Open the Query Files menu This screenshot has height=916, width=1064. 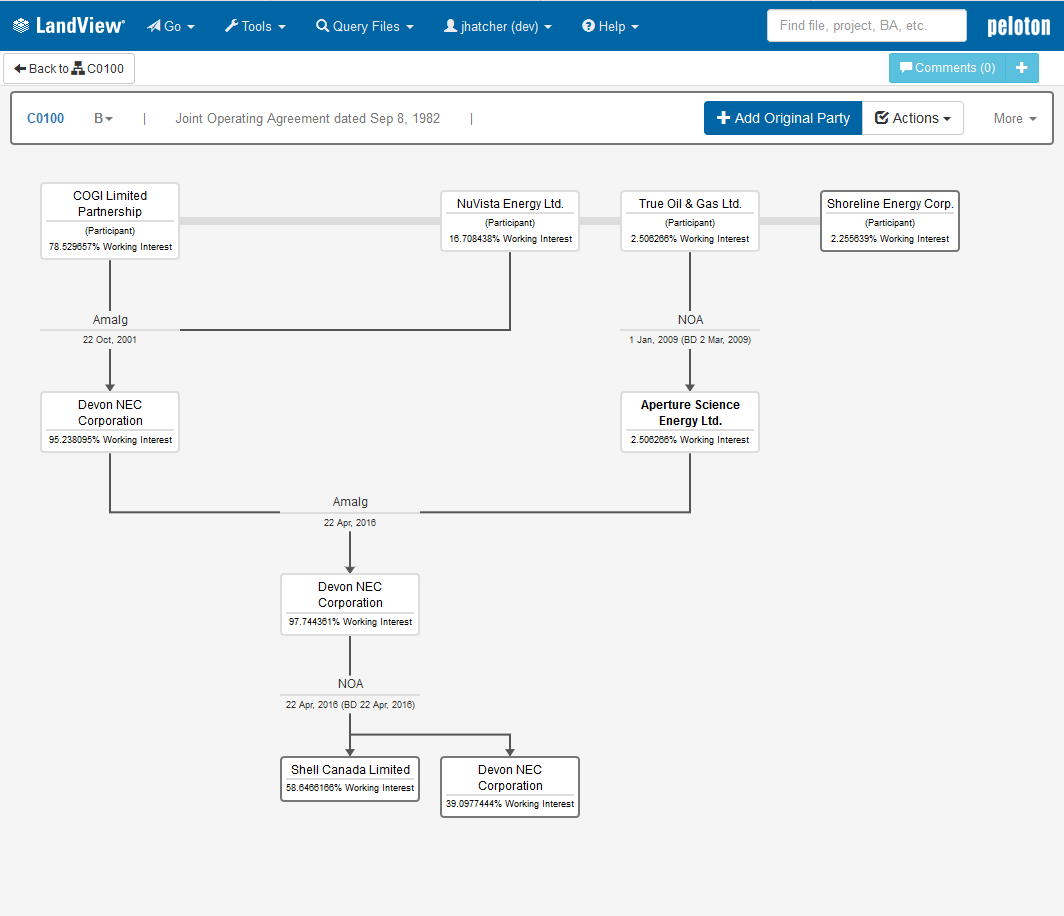[x=364, y=26]
